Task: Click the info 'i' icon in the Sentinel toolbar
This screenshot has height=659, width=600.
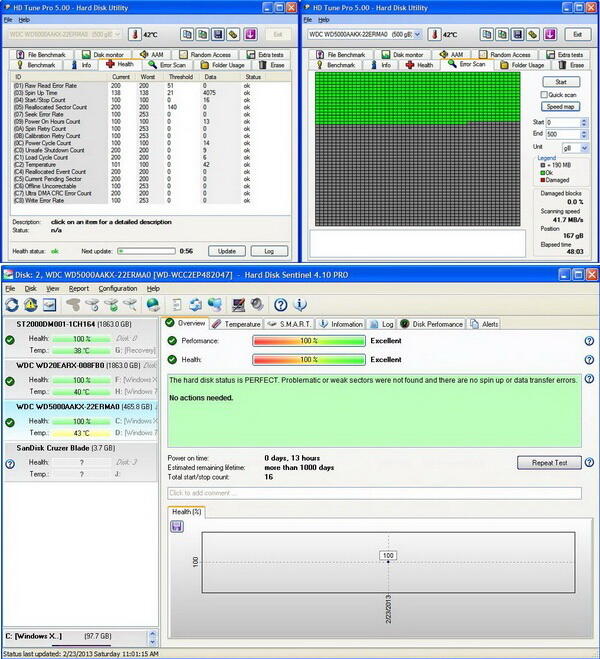Action: [x=300, y=305]
